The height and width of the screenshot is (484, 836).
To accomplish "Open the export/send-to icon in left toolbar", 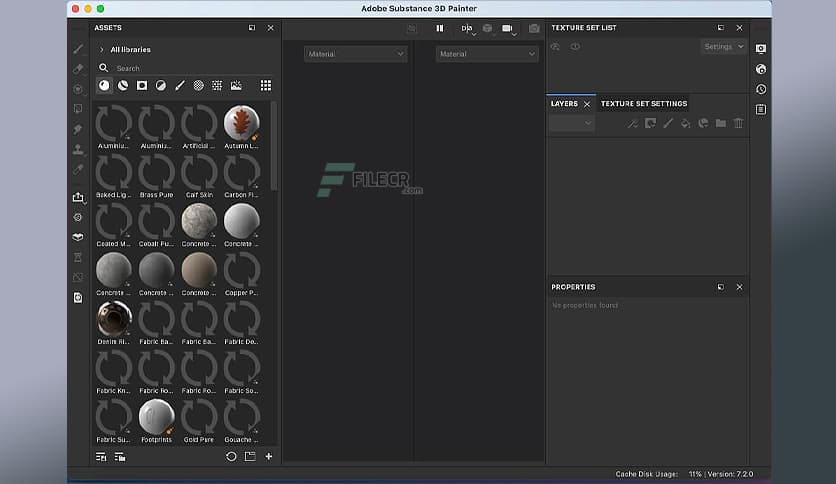I will [78, 197].
